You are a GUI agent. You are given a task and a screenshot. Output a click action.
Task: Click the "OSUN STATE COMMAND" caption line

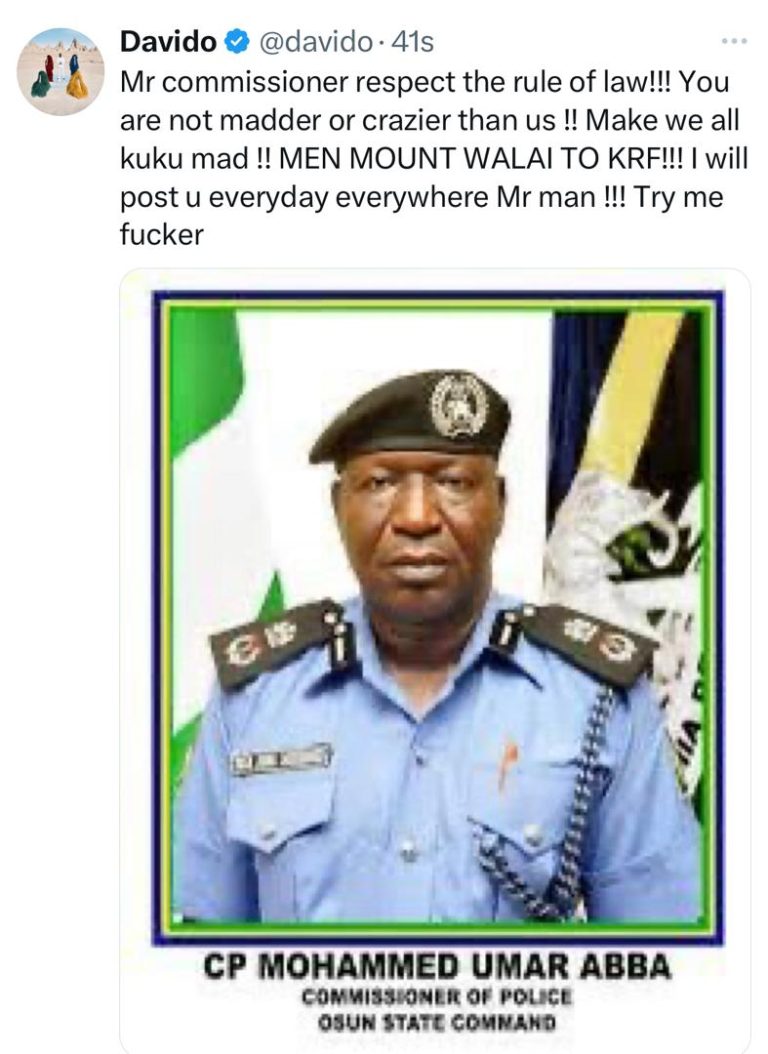click(437, 1023)
